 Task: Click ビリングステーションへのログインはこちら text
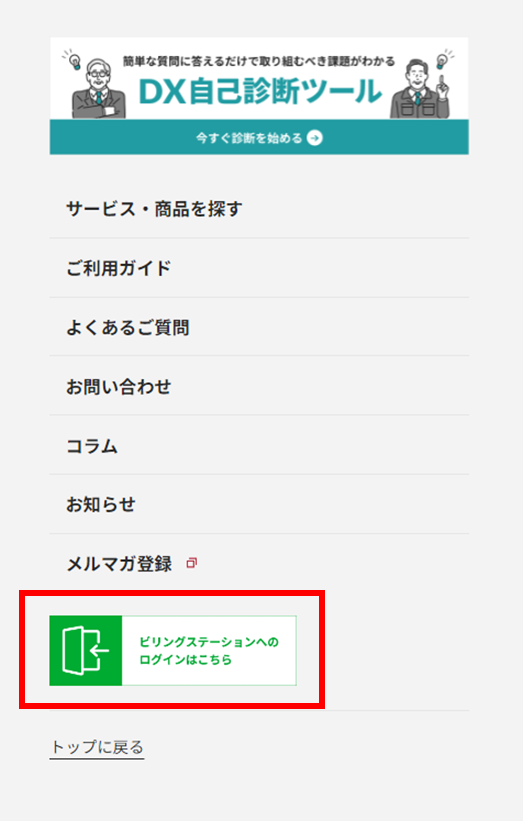click(208, 651)
